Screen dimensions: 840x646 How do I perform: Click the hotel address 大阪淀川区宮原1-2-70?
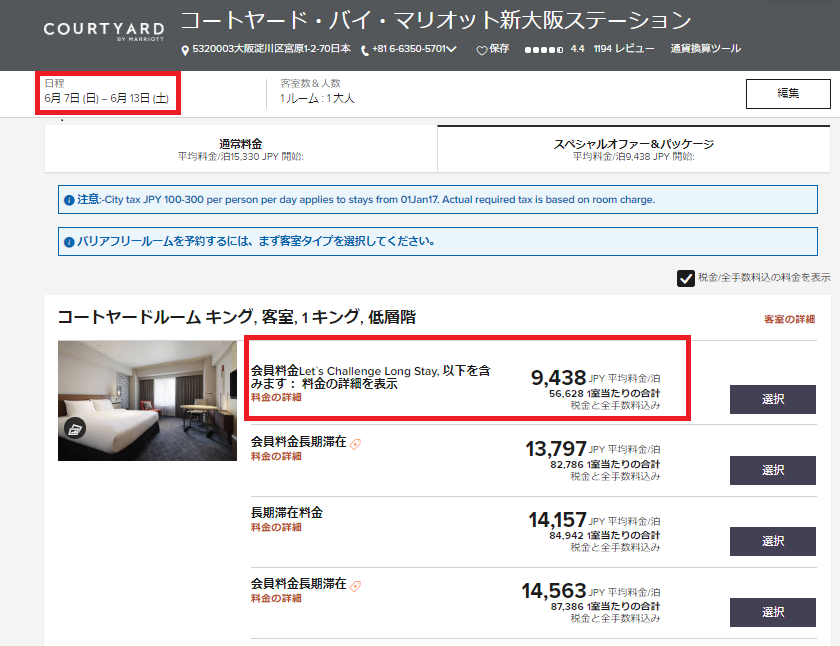(272, 49)
